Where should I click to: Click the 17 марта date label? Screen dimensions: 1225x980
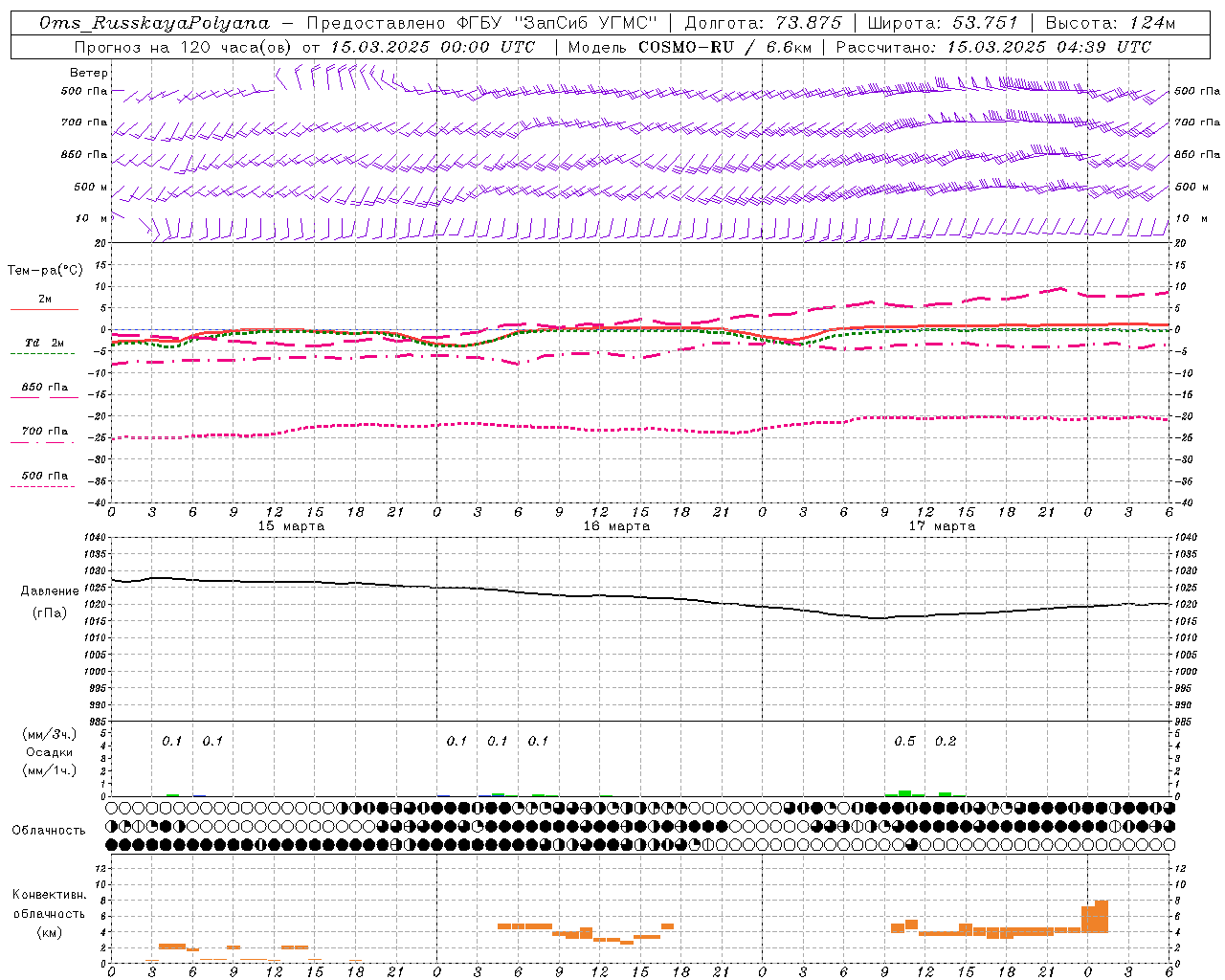tap(942, 526)
